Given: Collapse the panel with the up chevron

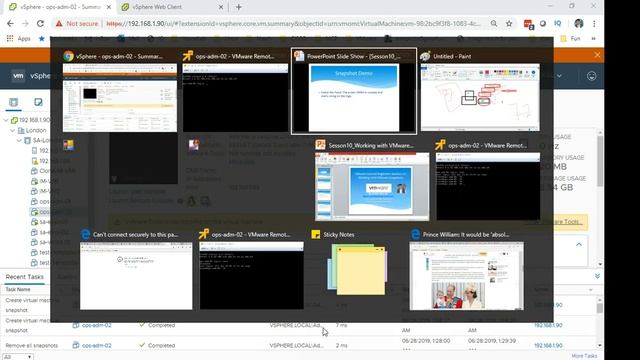Looking at the screenshot, I should tap(579, 244).
